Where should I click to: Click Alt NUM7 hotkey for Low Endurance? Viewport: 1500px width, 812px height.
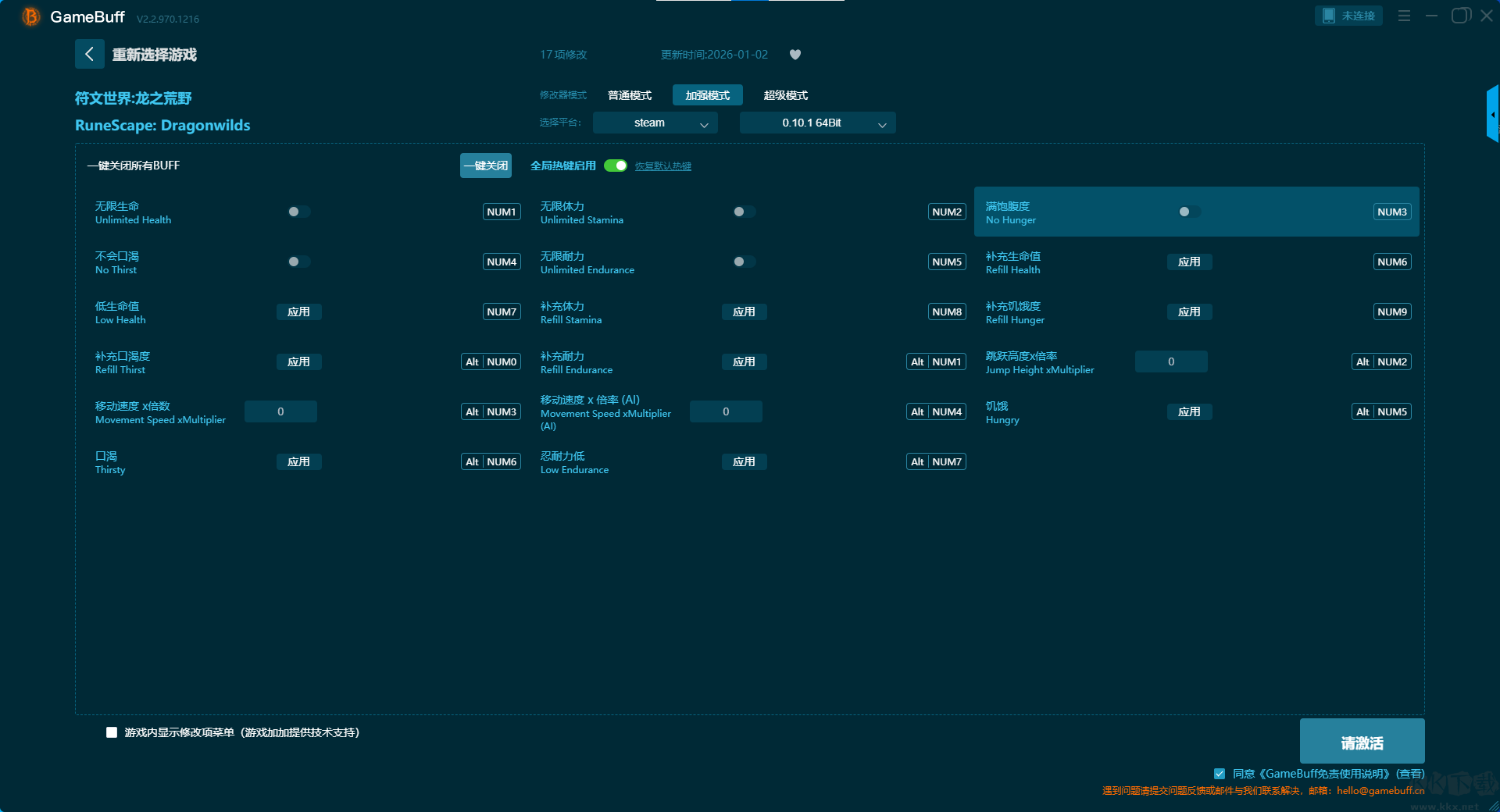(937, 461)
